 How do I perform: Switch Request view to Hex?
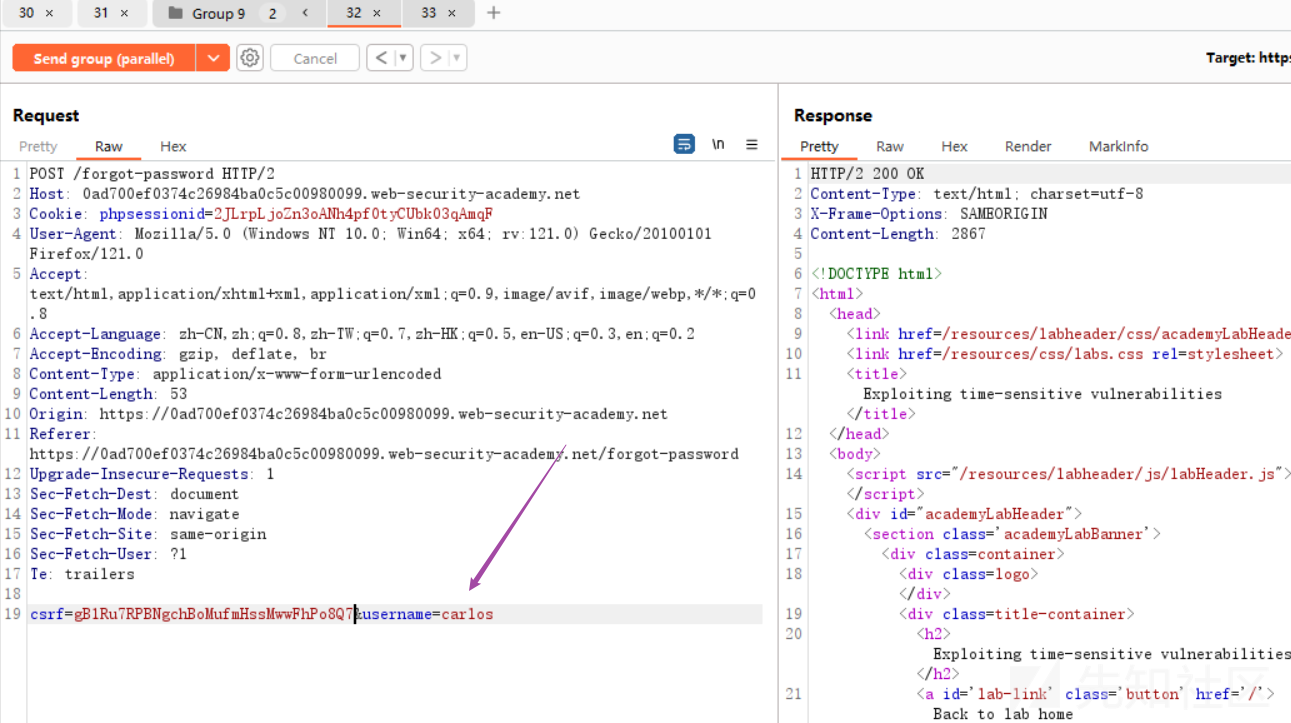click(x=173, y=146)
